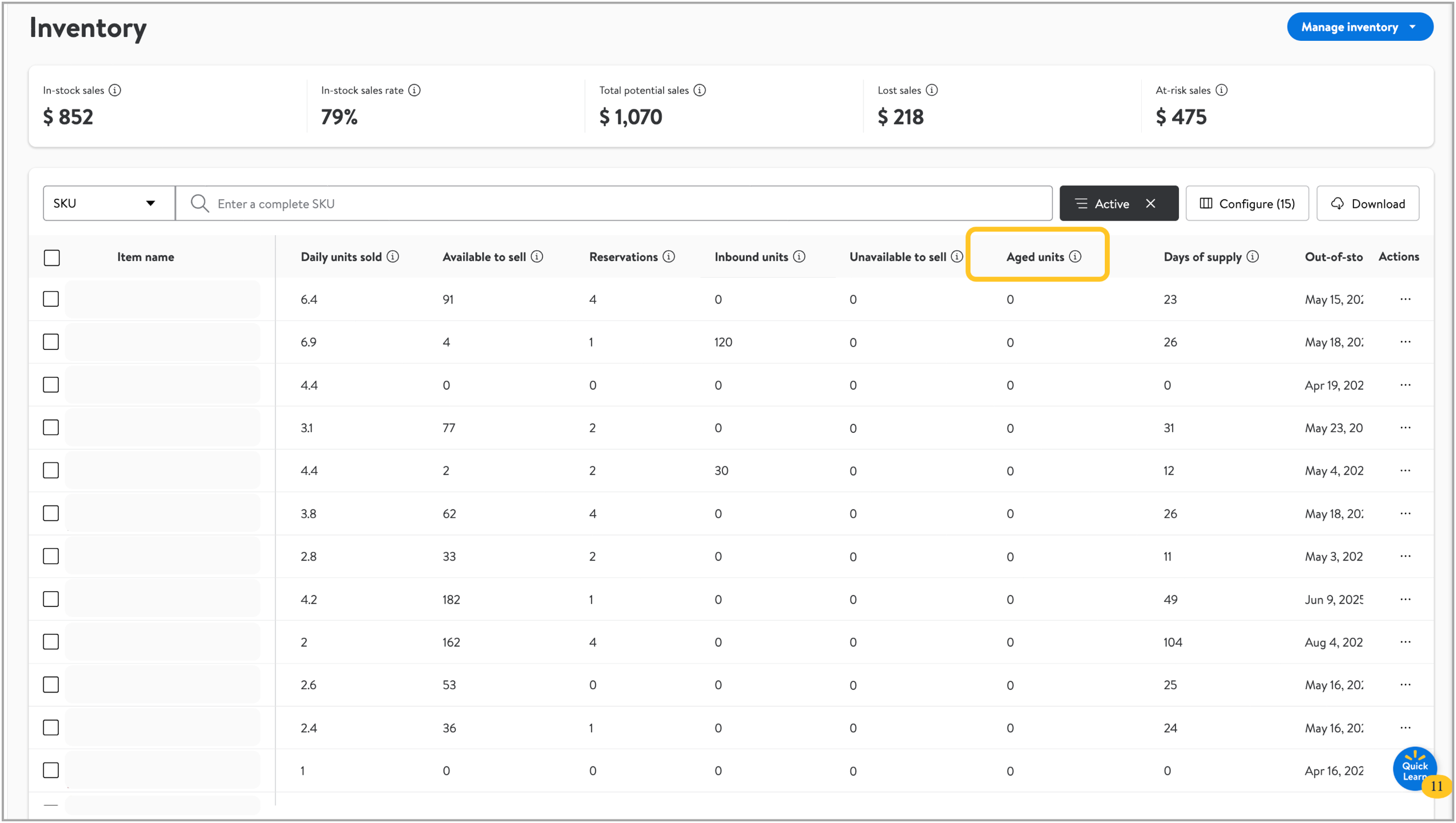Click the In-stock sales info icon
This screenshot has height=823, width=1456.
(115, 91)
